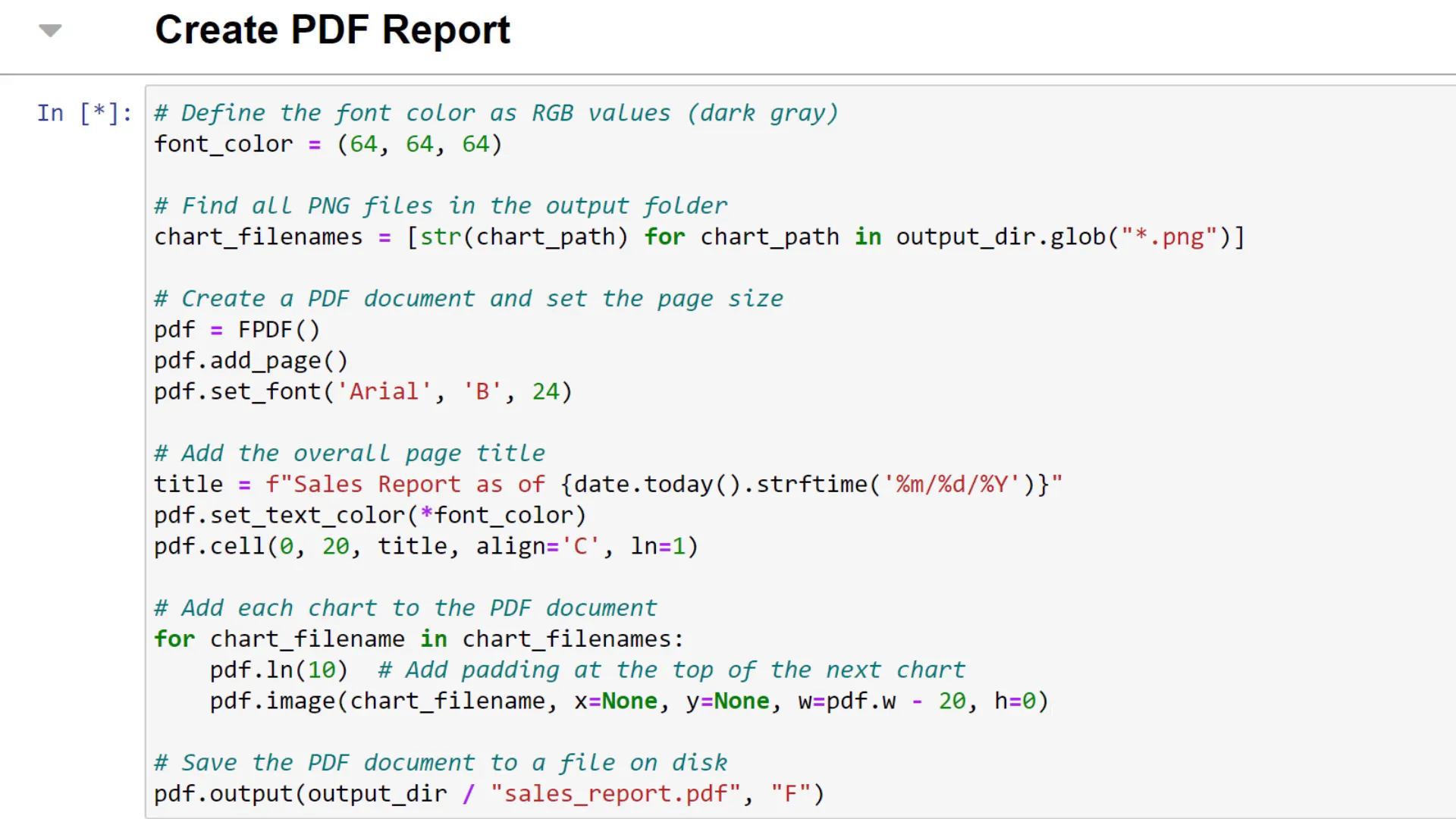The width and height of the screenshot is (1456, 819).
Task: Click the Create PDF Report heading
Action: 332,30
